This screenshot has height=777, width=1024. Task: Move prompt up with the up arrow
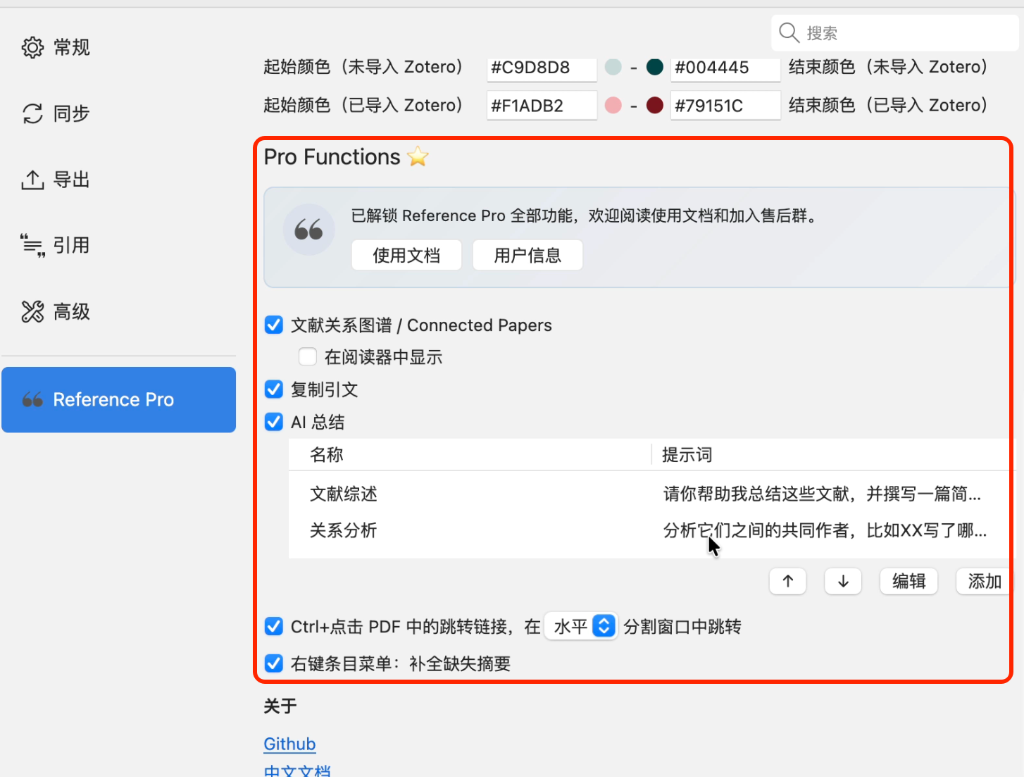pos(788,581)
